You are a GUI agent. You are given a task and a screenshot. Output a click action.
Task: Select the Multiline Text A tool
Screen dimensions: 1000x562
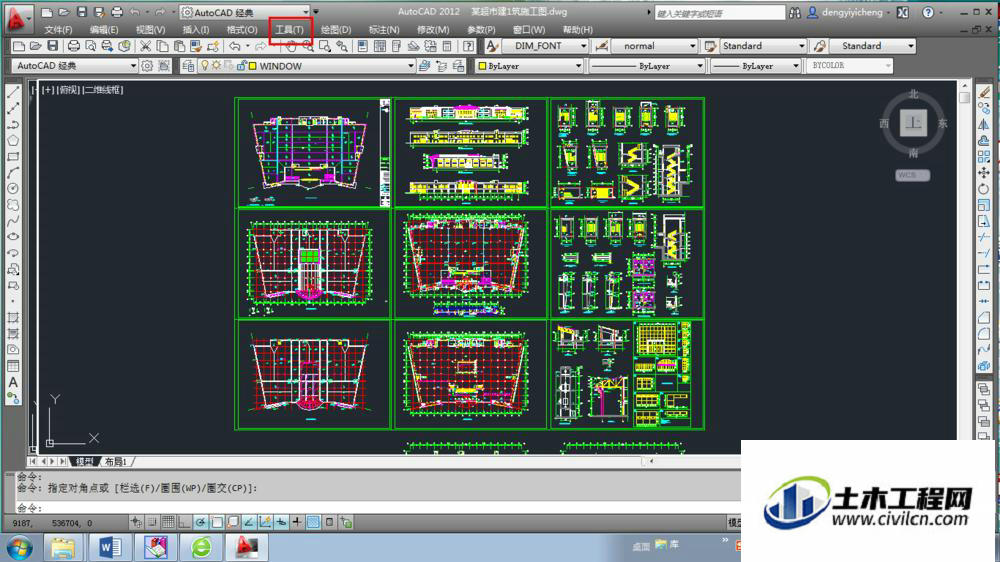tap(13, 382)
